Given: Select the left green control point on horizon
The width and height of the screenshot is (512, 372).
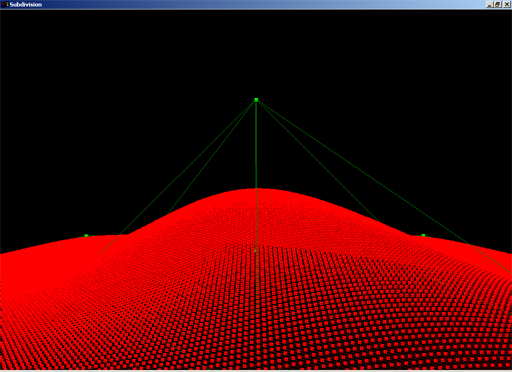Looking at the screenshot, I should pos(86,236).
